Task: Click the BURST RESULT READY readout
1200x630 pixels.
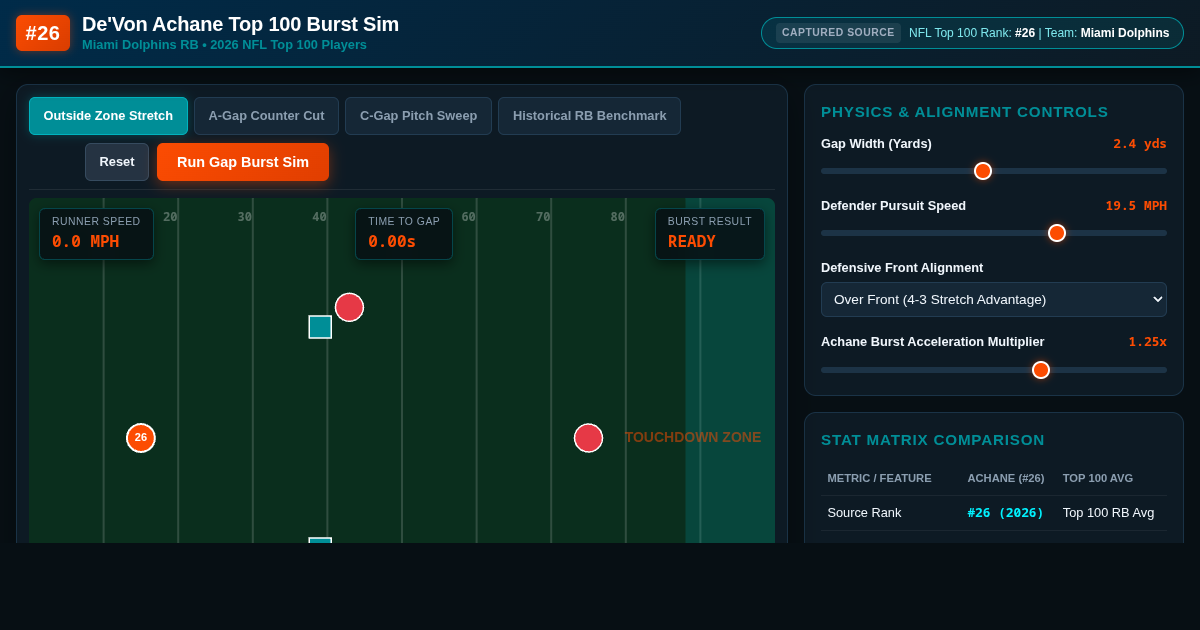Action: (x=710, y=234)
